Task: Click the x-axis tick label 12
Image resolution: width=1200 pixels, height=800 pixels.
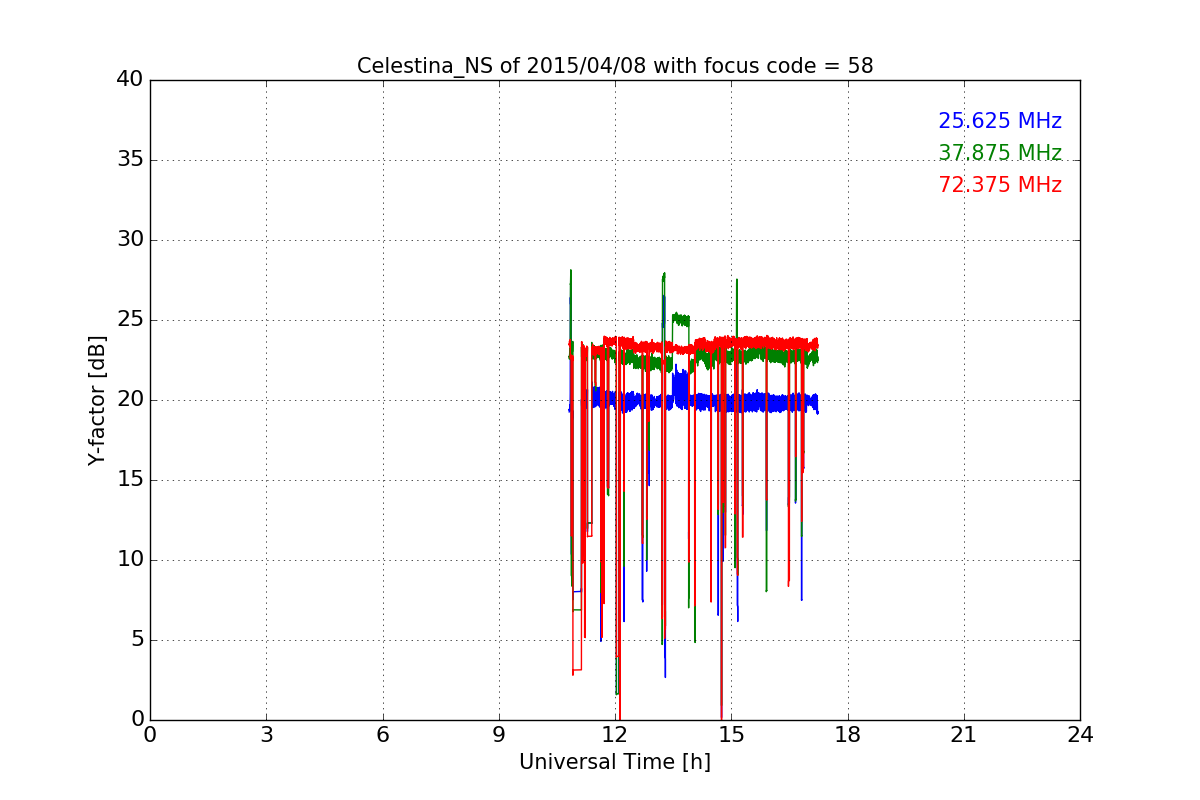Action: (x=615, y=735)
